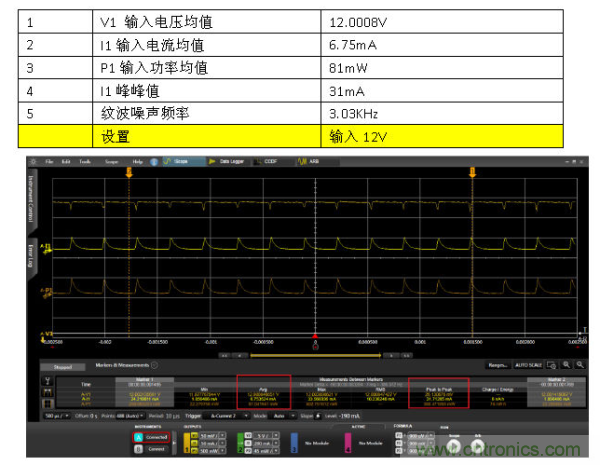Click the right orange marker arrow
Viewport: 600px width, 465px height.
pos(470,173)
